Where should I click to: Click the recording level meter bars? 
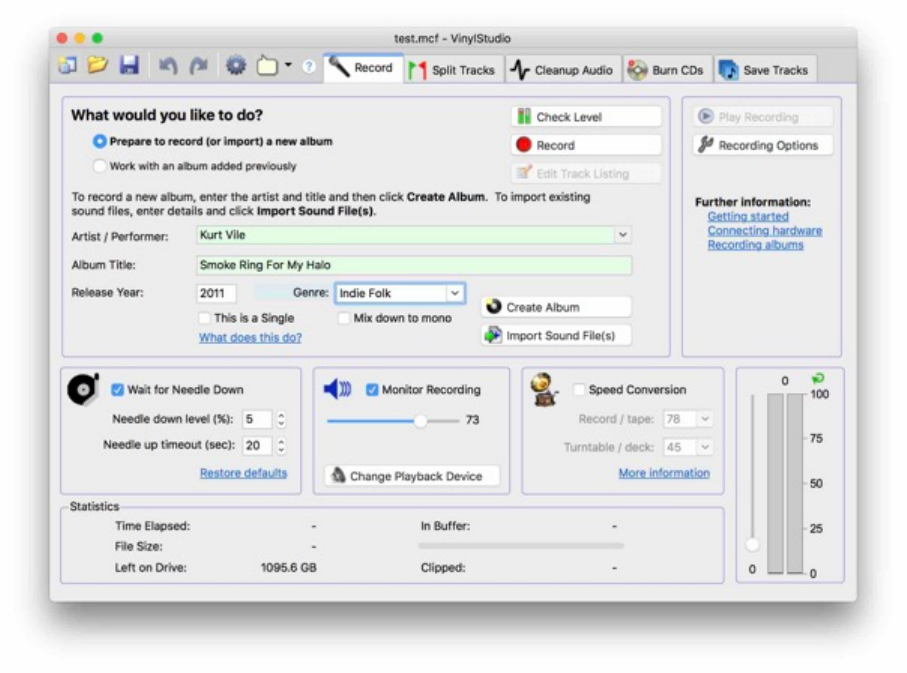(786, 483)
